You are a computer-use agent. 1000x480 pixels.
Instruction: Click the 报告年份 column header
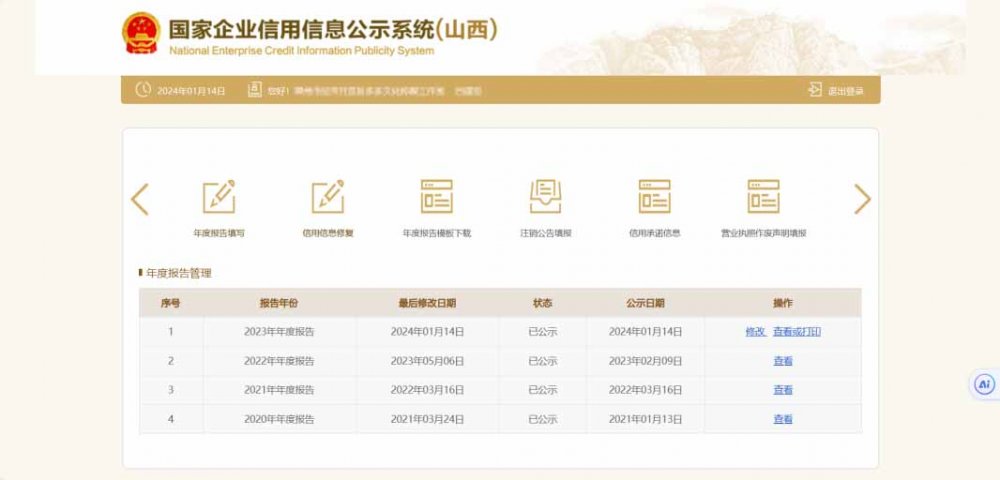coord(279,303)
